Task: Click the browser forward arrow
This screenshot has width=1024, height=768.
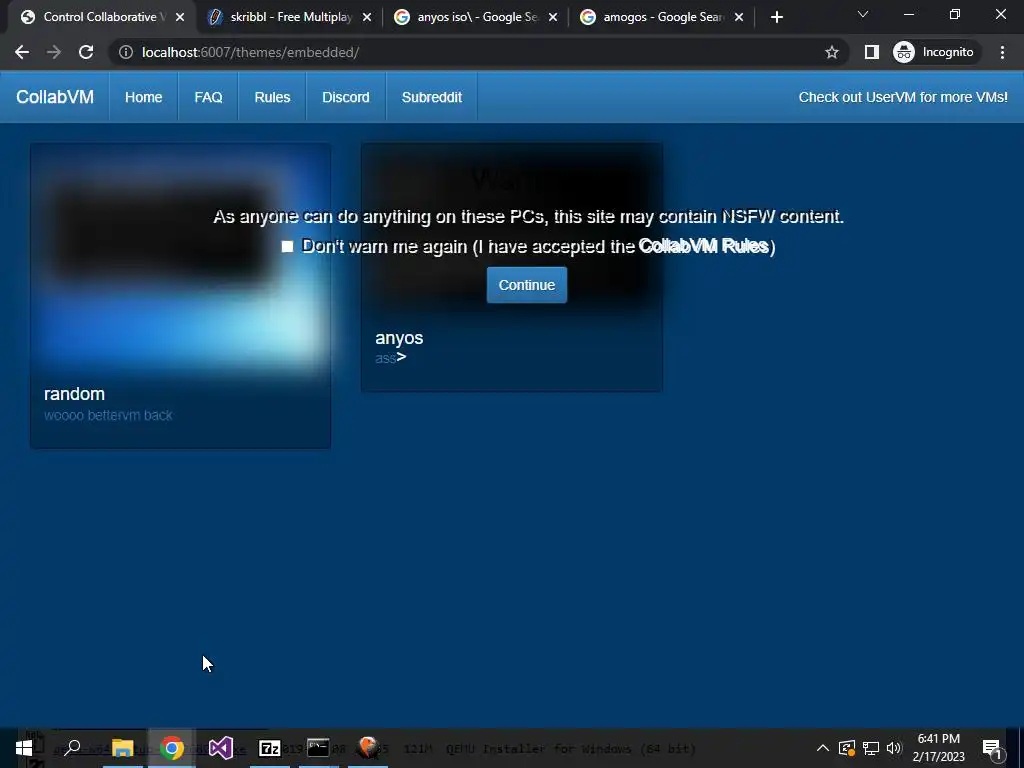Action: (54, 52)
